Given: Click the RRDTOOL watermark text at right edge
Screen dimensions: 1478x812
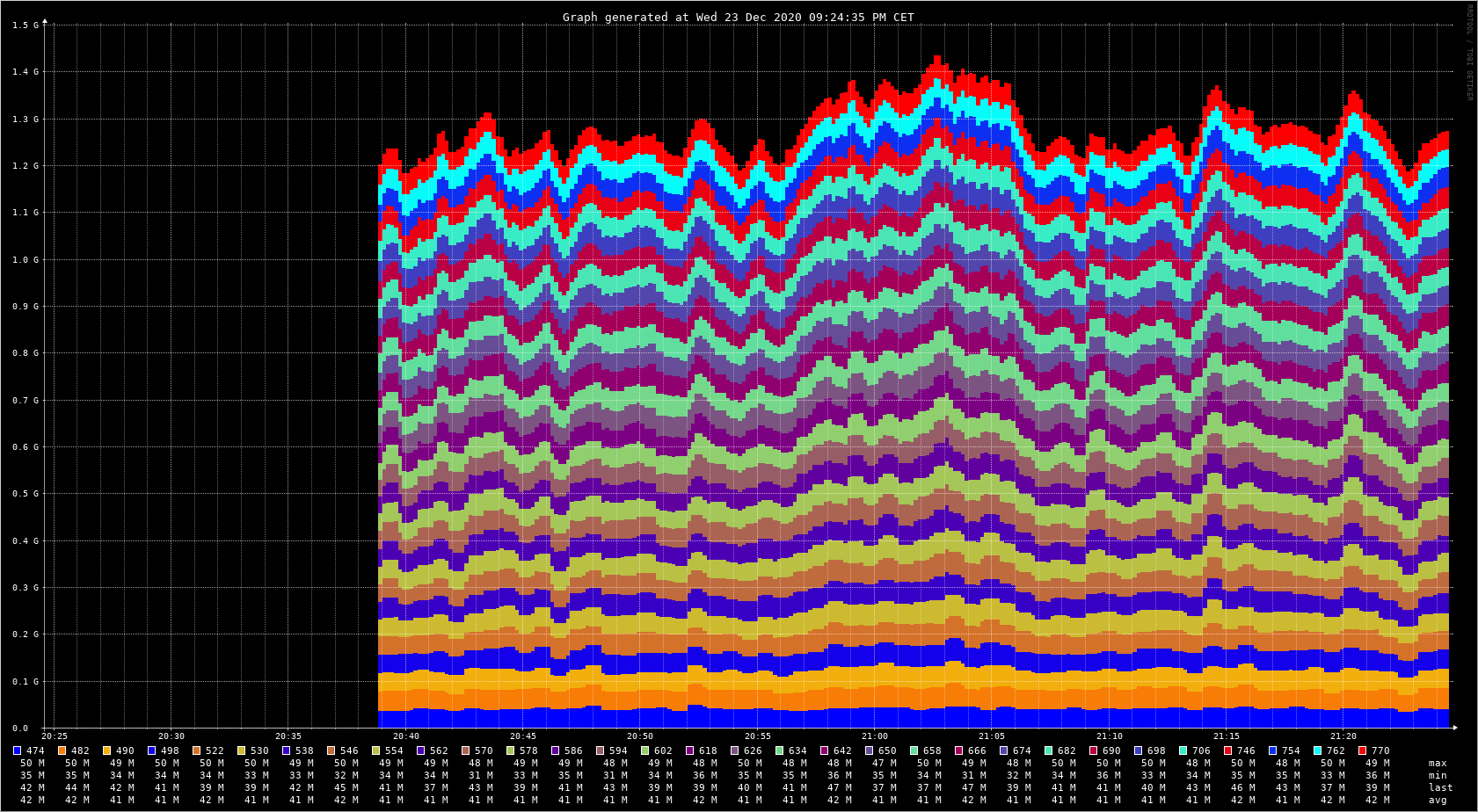Looking at the screenshot, I should (x=1468, y=53).
